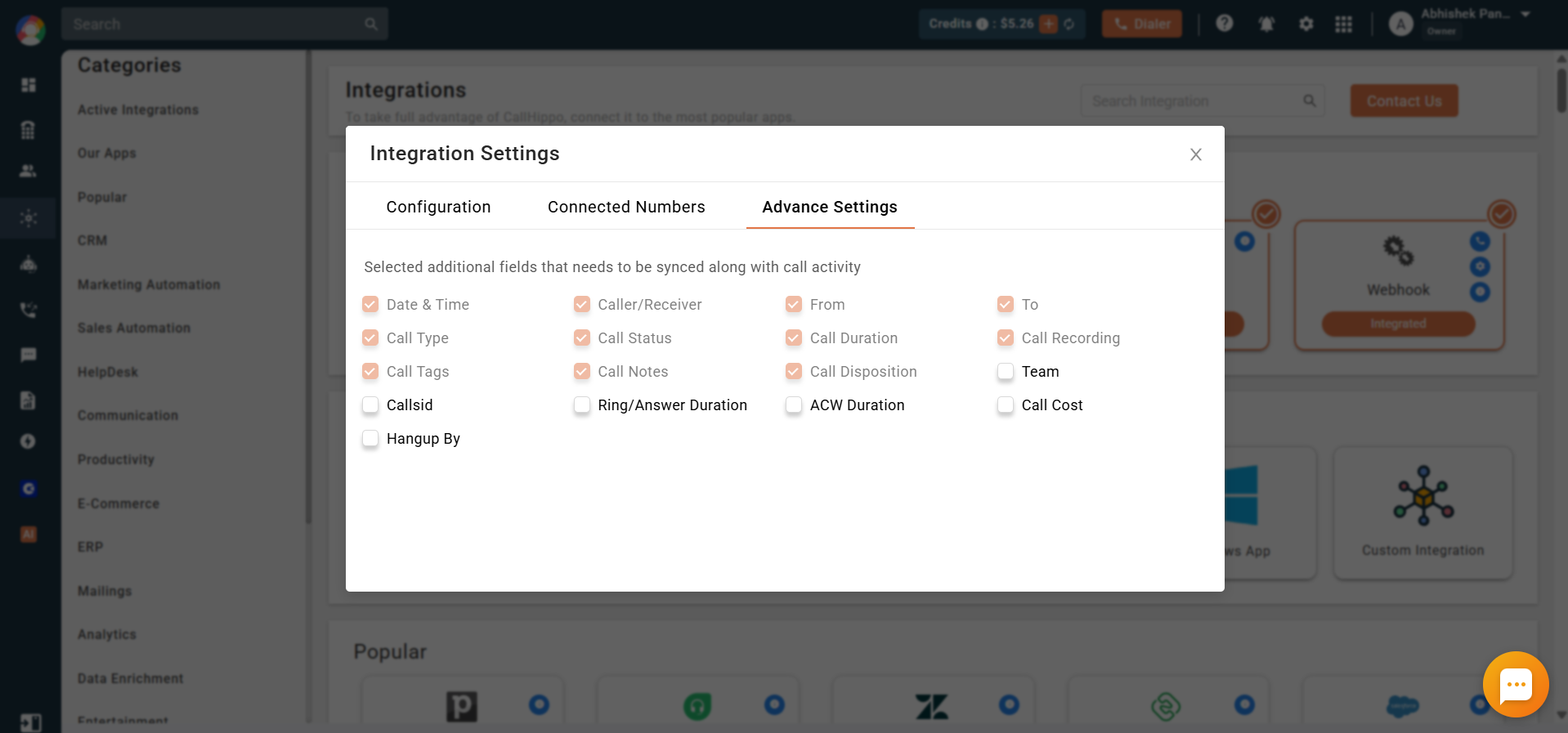Refresh the credits balance

click(x=1069, y=24)
